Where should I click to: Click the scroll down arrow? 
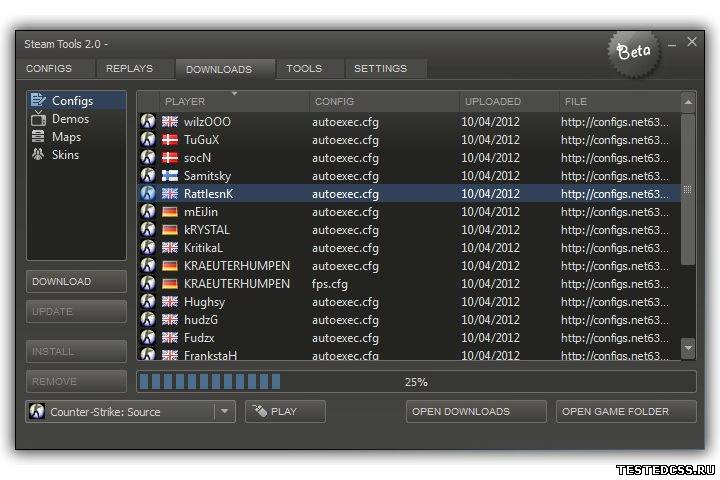688,348
